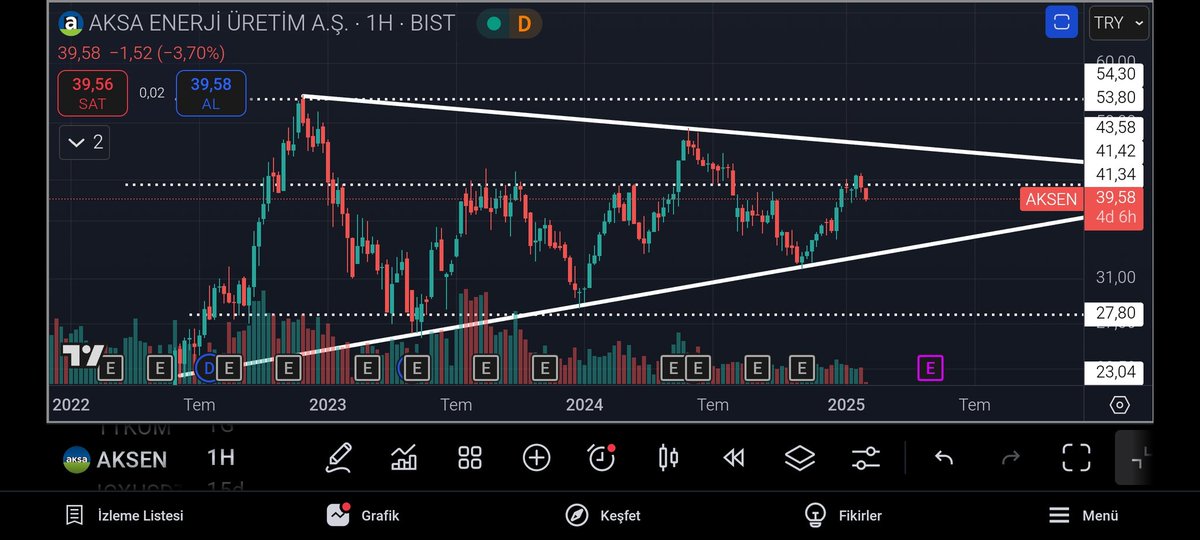This screenshot has width=1200, height=540.
Task: Change chart type via candlestick icon
Action: 668,458
